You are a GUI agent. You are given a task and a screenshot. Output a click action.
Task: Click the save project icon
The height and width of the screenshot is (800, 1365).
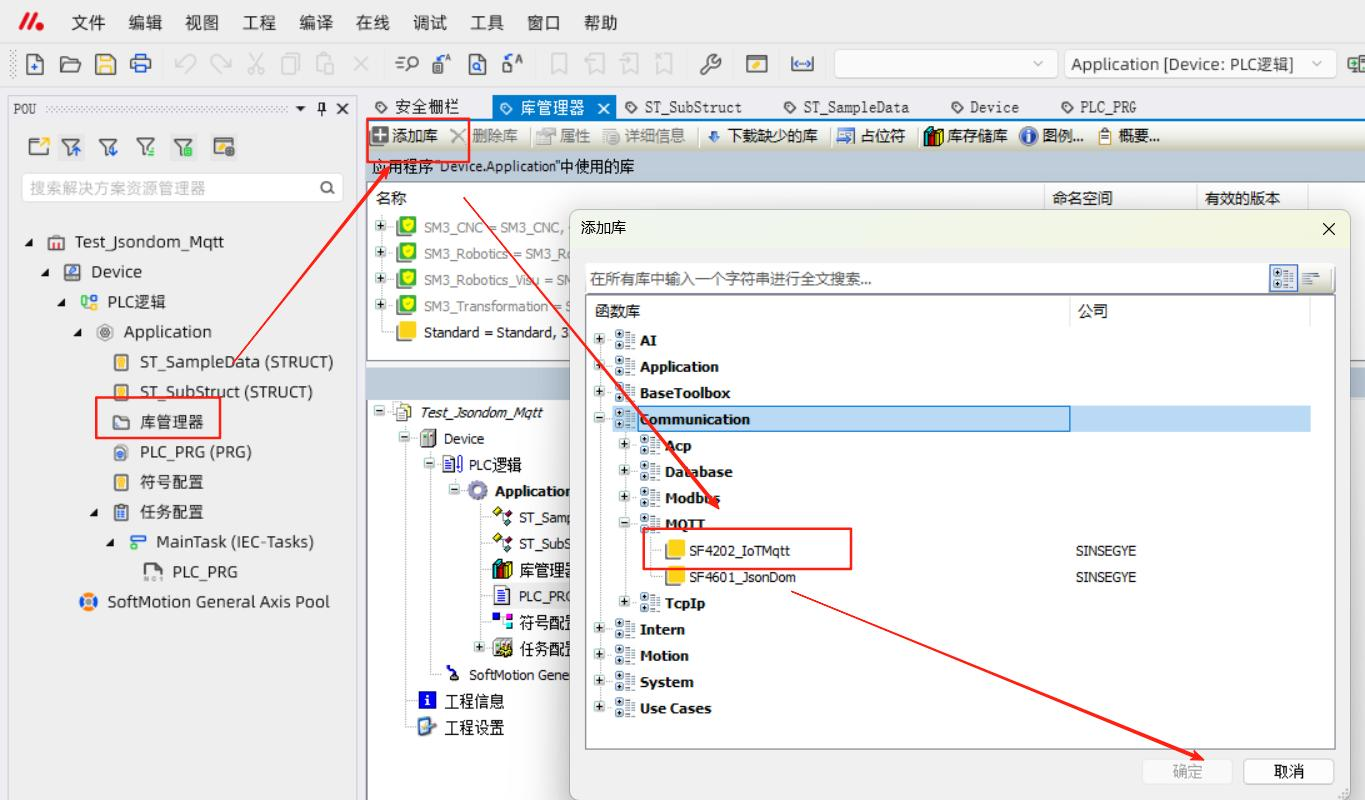105,64
